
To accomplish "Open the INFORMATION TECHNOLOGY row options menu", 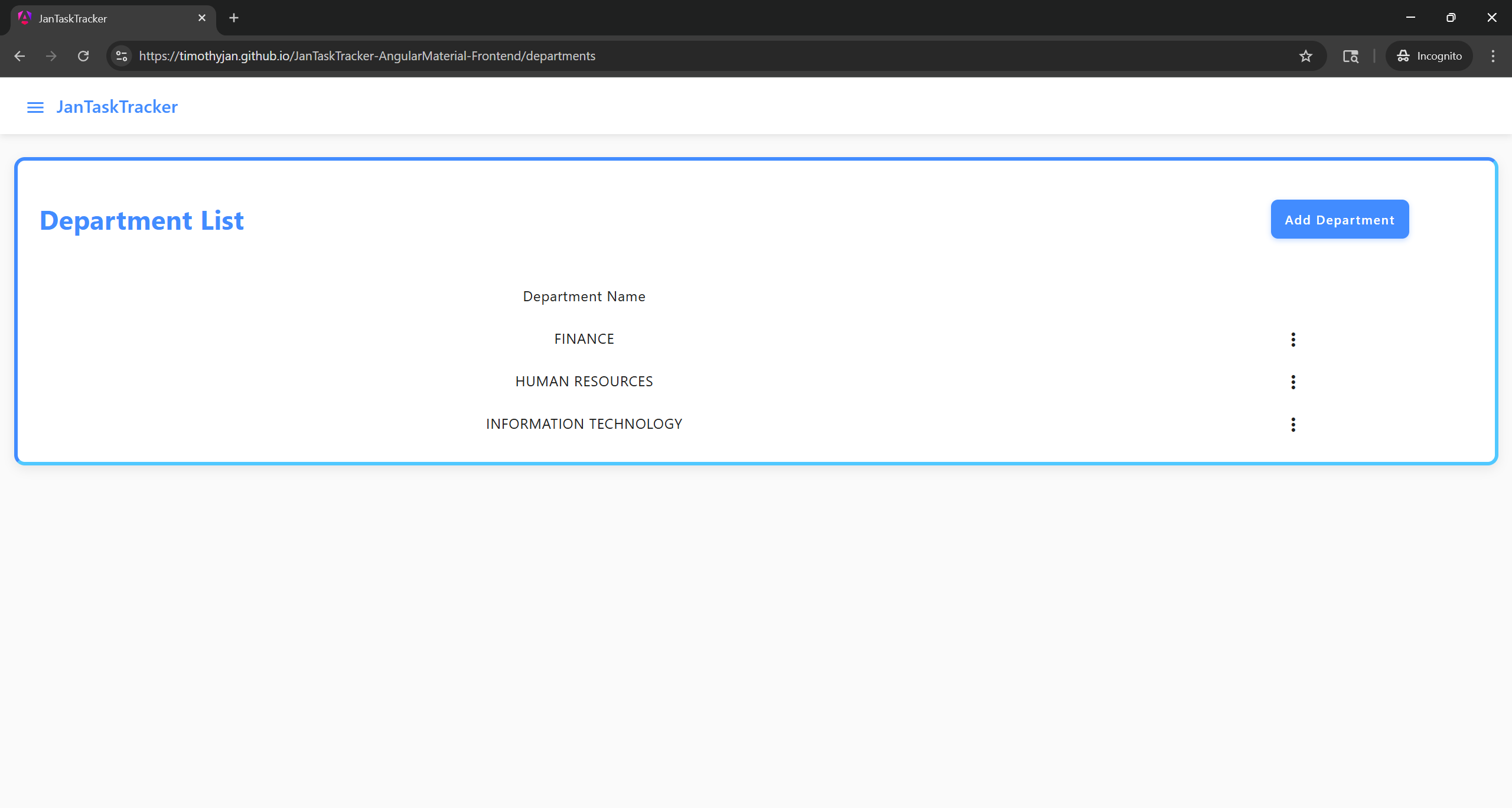I will [1293, 425].
